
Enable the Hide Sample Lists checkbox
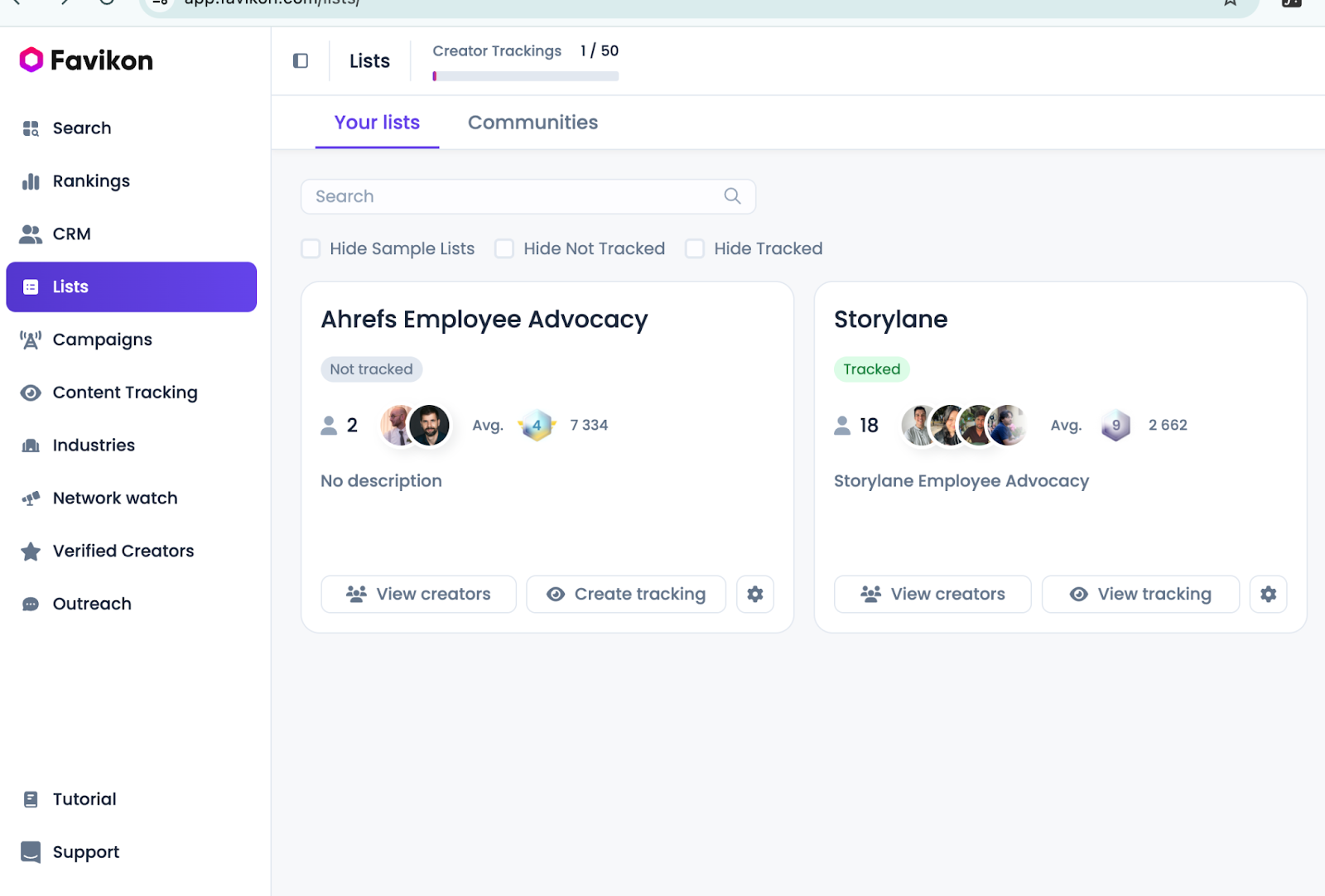(311, 248)
